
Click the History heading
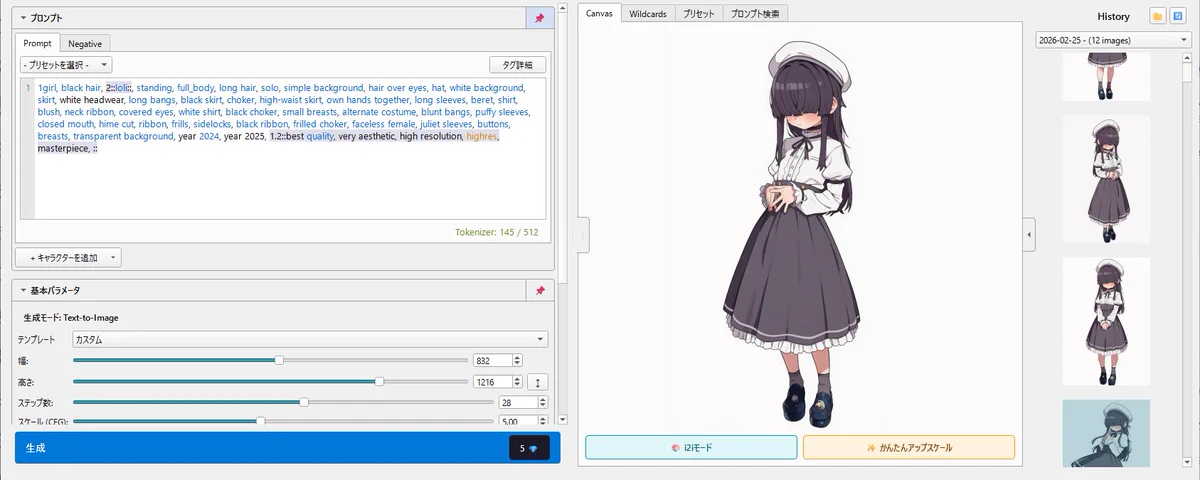click(1113, 17)
